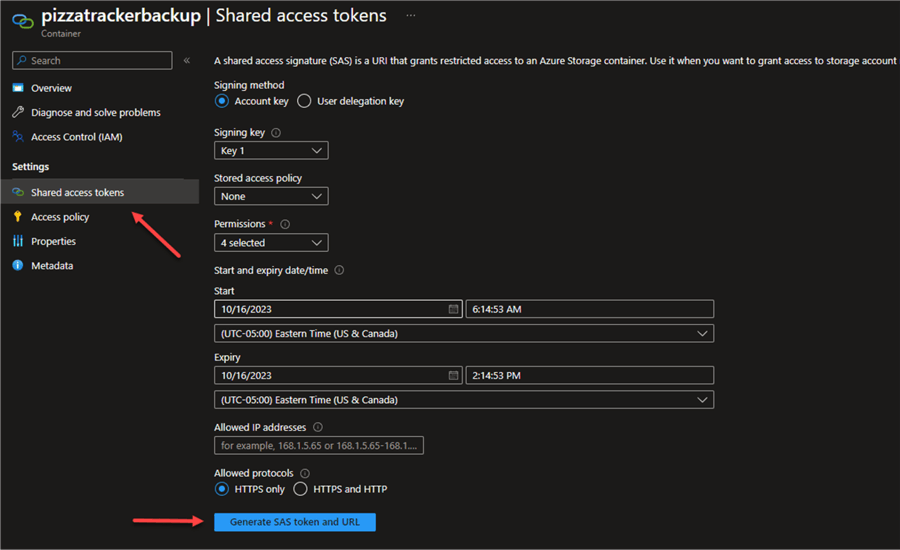Click the collapse sidebar double-chevron icon
Image resolution: width=900 pixels, height=550 pixels.
tap(187, 61)
